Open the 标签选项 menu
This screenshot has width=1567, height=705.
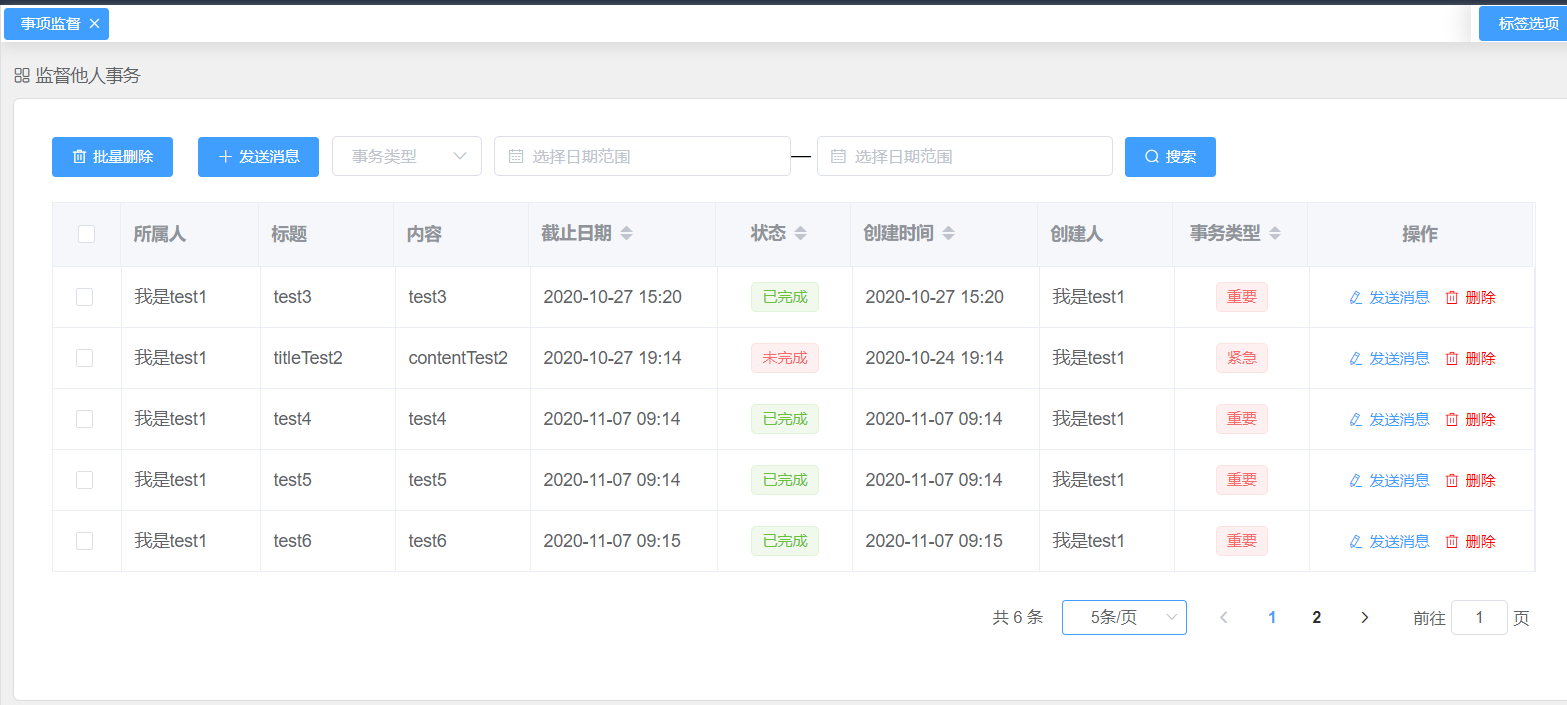pyautogui.click(x=1523, y=24)
